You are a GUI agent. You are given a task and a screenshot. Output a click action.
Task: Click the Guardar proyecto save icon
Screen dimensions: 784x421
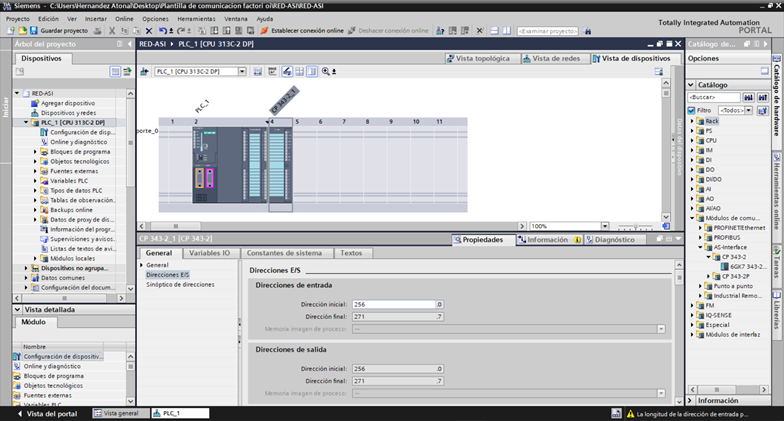pyautogui.click(x=34, y=30)
